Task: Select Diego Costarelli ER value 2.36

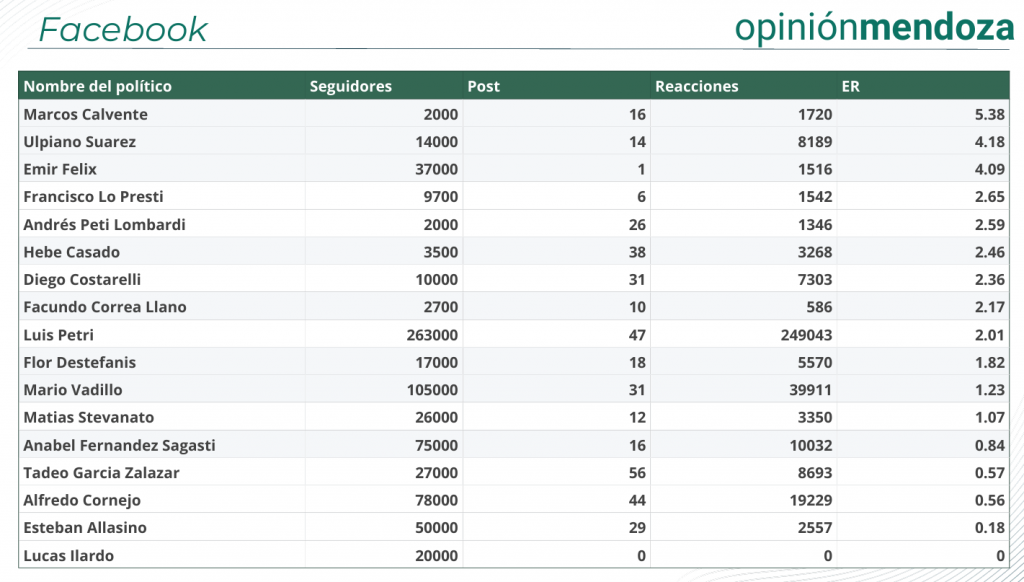Action: (x=989, y=280)
